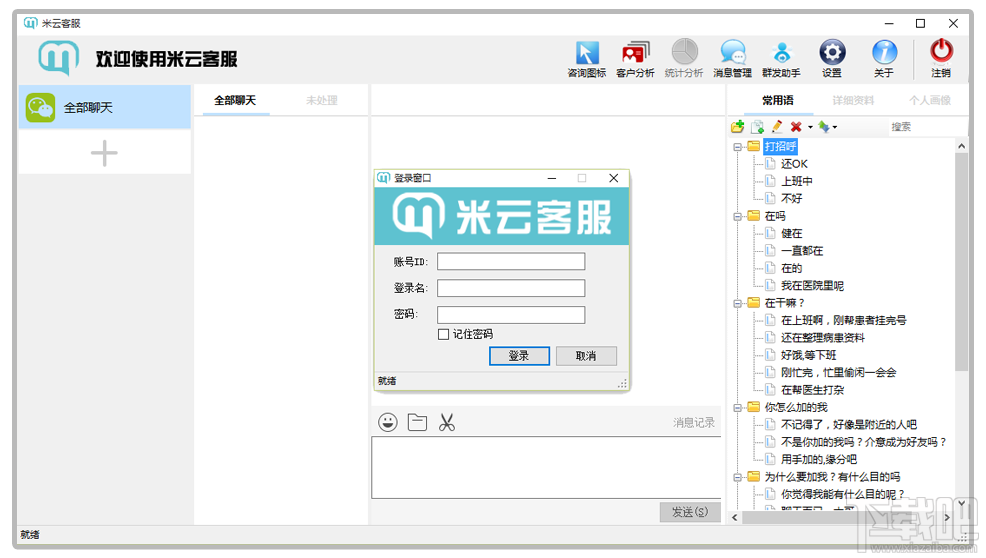The height and width of the screenshot is (558, 986).
Task: Open the 咨询图标 toolbar icon
Action: (x=587, y=59)
